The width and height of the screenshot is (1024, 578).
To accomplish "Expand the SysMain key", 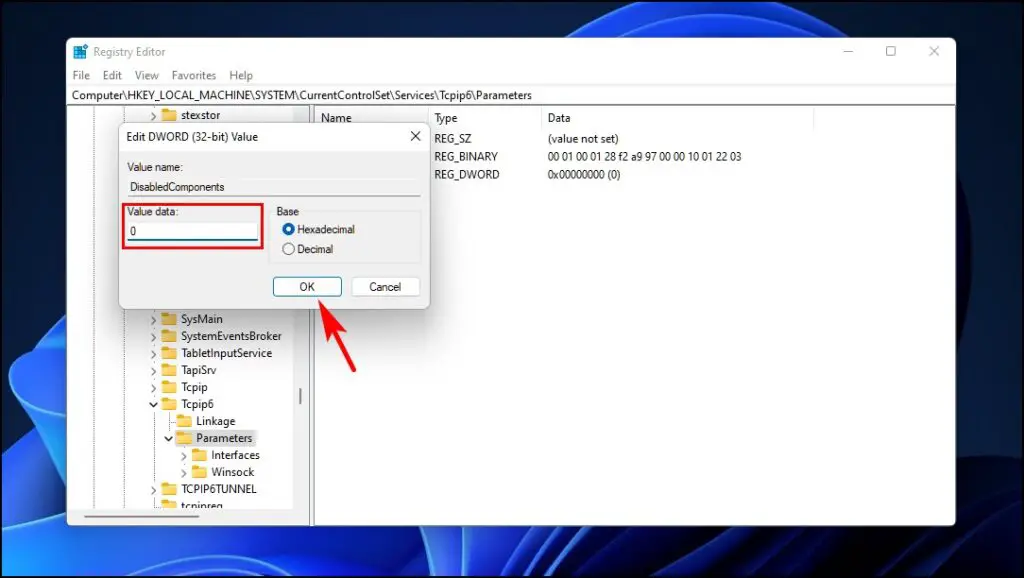I will 153,319.
